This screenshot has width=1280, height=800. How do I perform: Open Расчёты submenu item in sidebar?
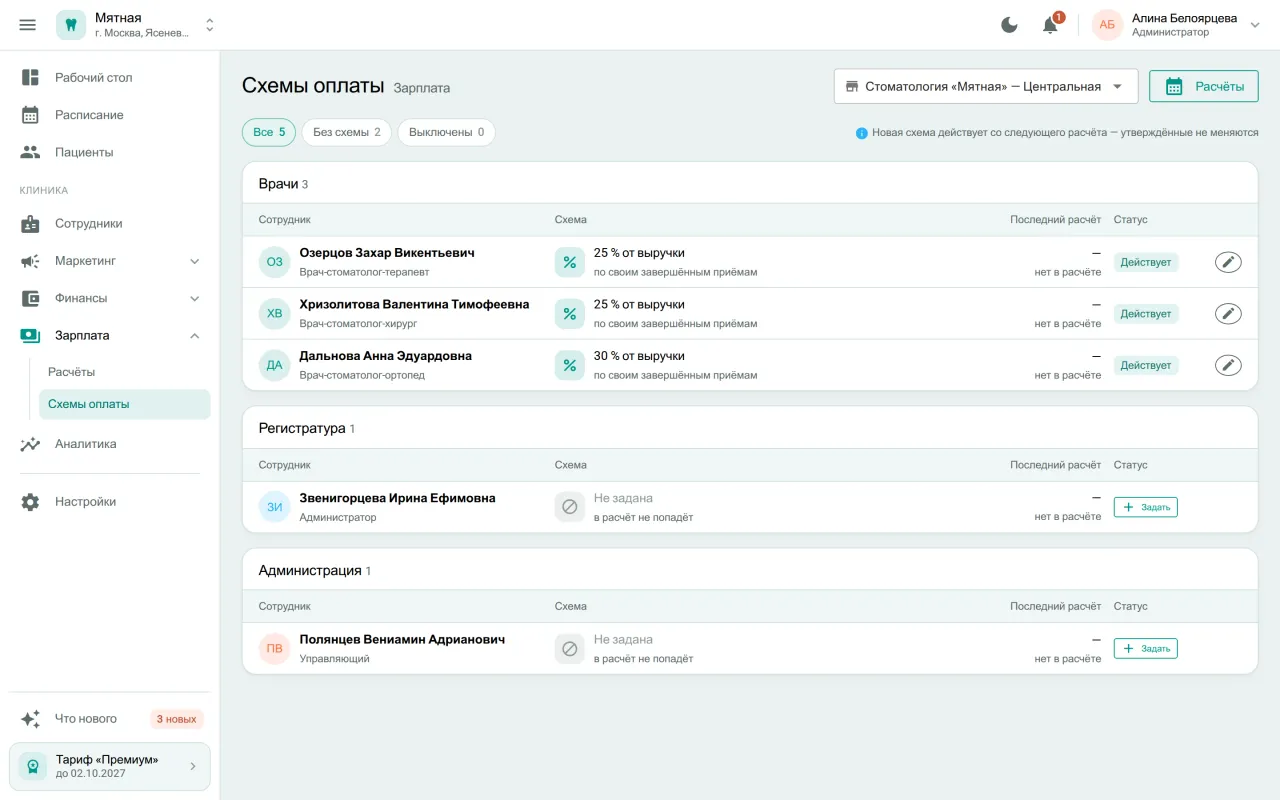(x=124, y=372)
